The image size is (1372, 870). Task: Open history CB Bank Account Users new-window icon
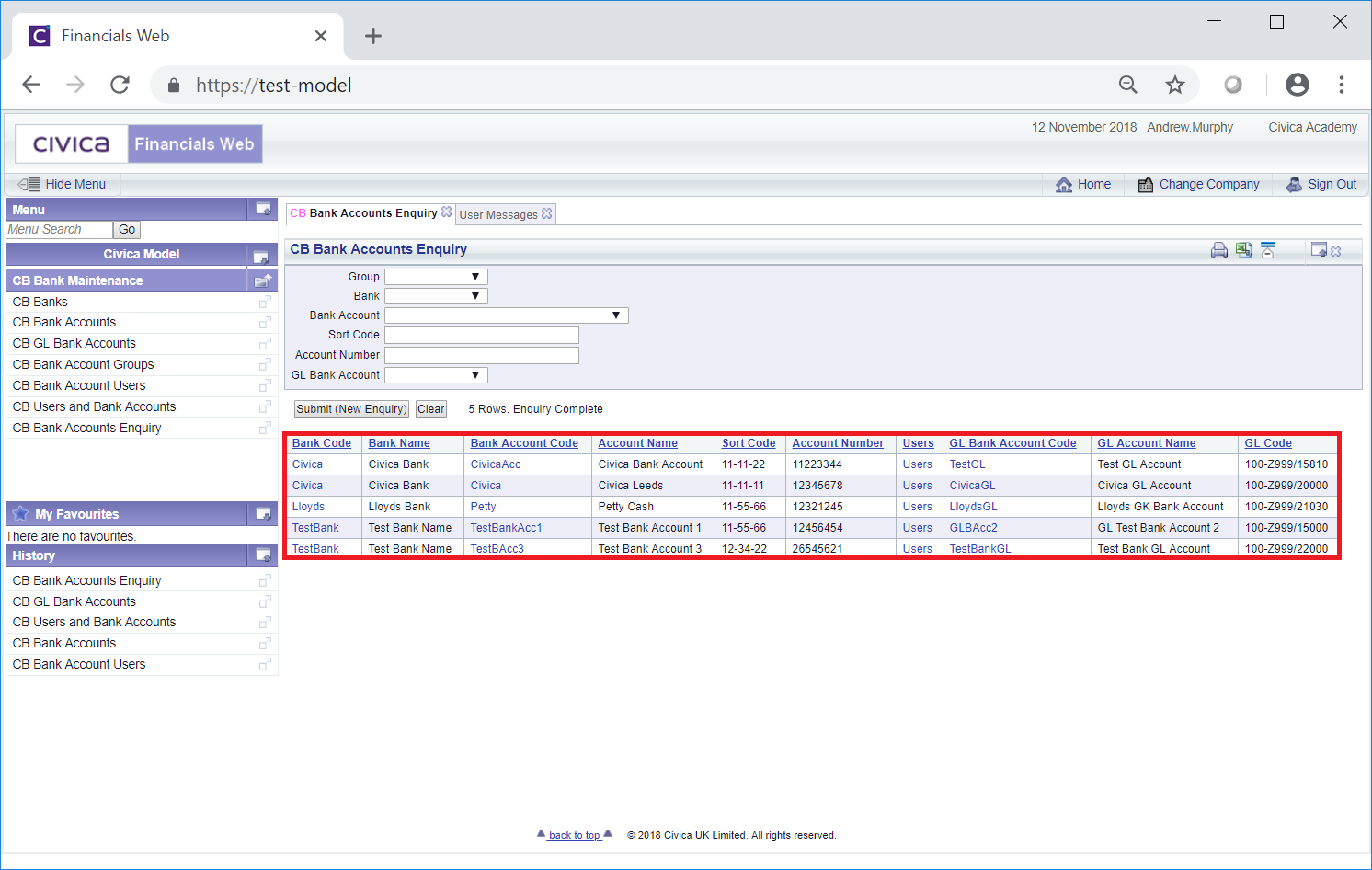[x=265, y=665]
